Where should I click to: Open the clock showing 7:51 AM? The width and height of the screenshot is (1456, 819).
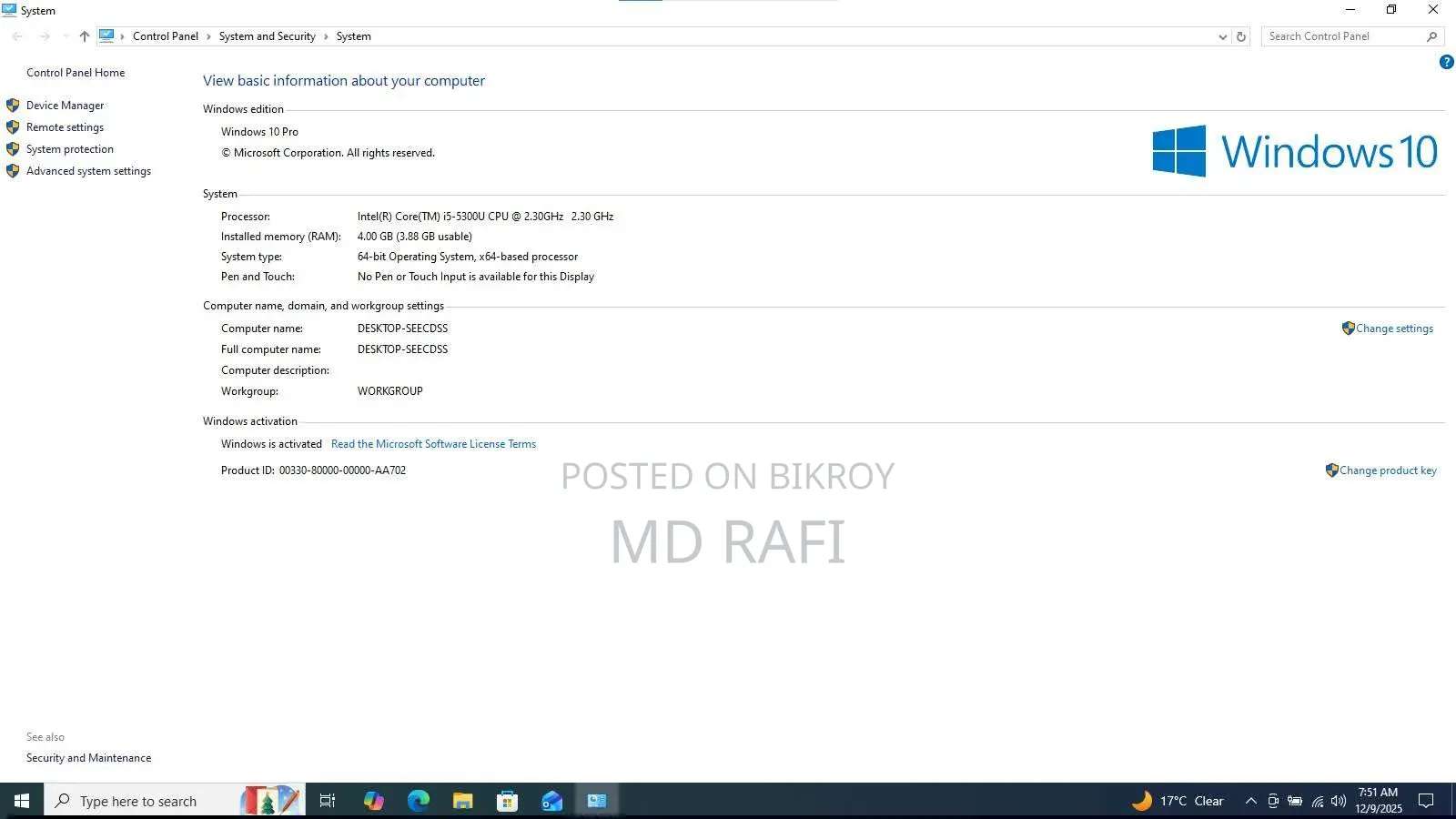[1378, 801]
